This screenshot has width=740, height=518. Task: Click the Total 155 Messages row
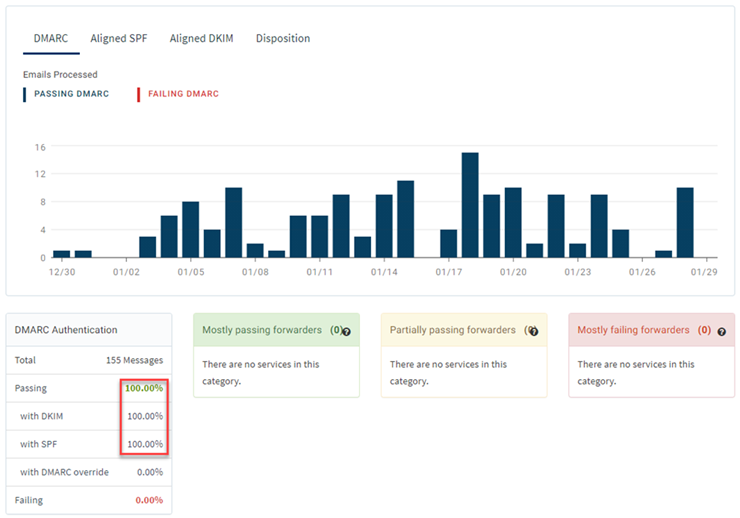[90, 359]
